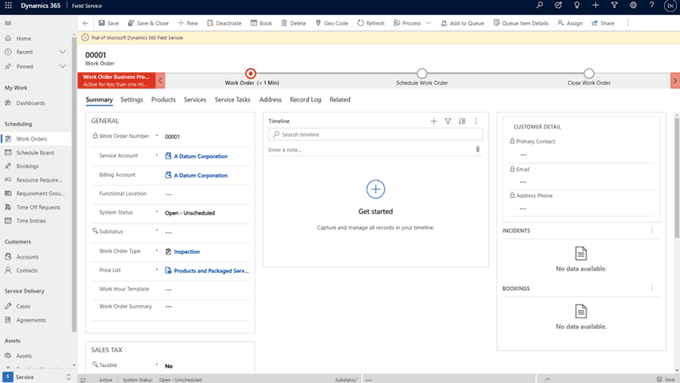
Task: Switch to the Products tab
Action: (163, 99)
